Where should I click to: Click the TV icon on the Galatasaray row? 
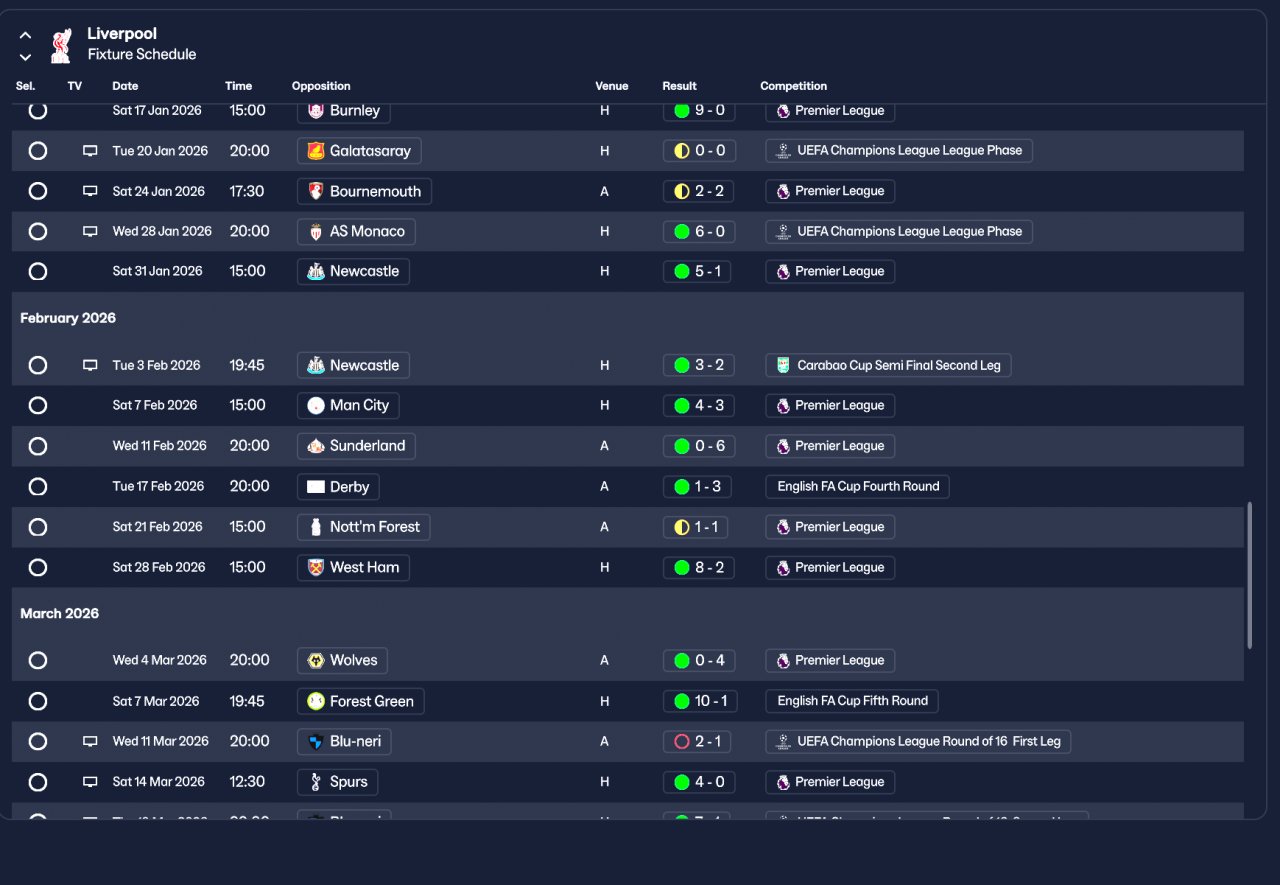tap(90, 151)
